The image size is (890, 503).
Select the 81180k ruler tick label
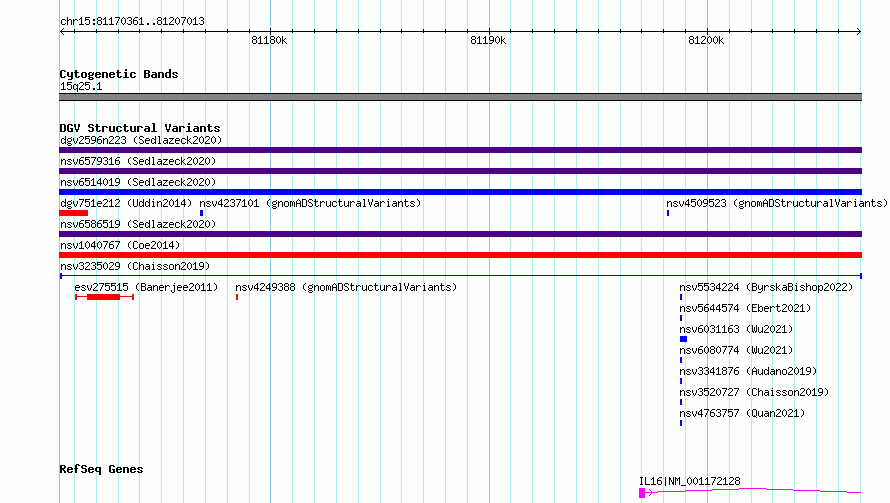click(x=269, y=40)
